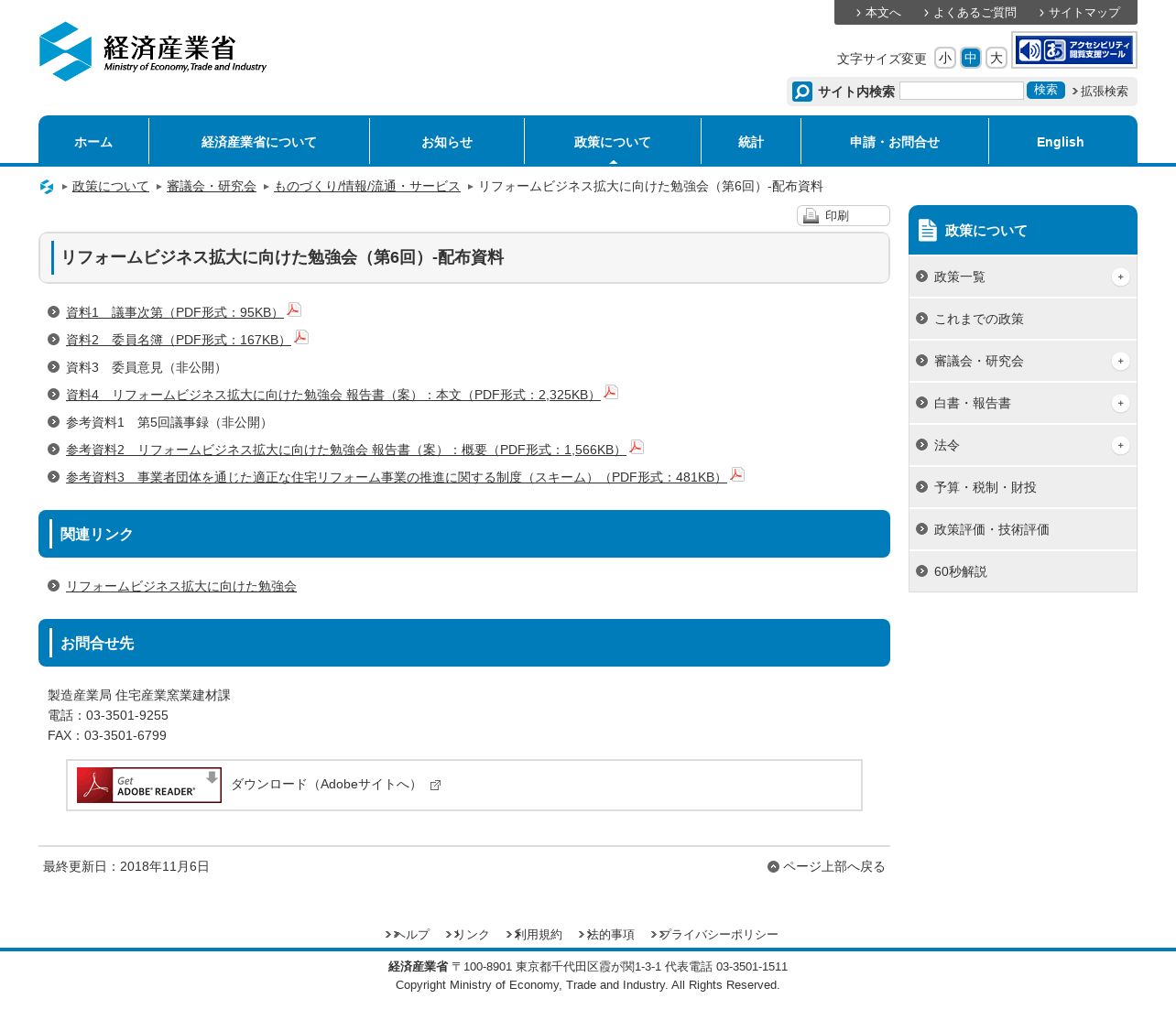Click the up-arrow icon beside ページ上部へ戻る
Screen dimensions: 1176x1031
coord(774,867)
